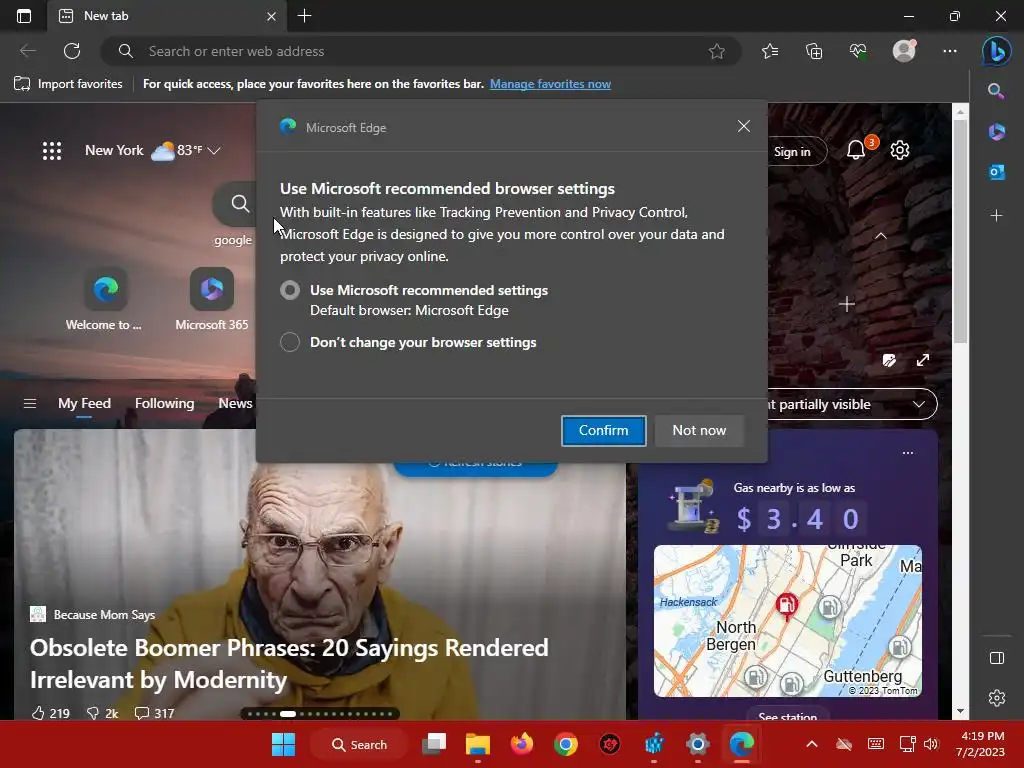
Task: Open File Explorer from the taskbar
Action: [x=477, y=744]
